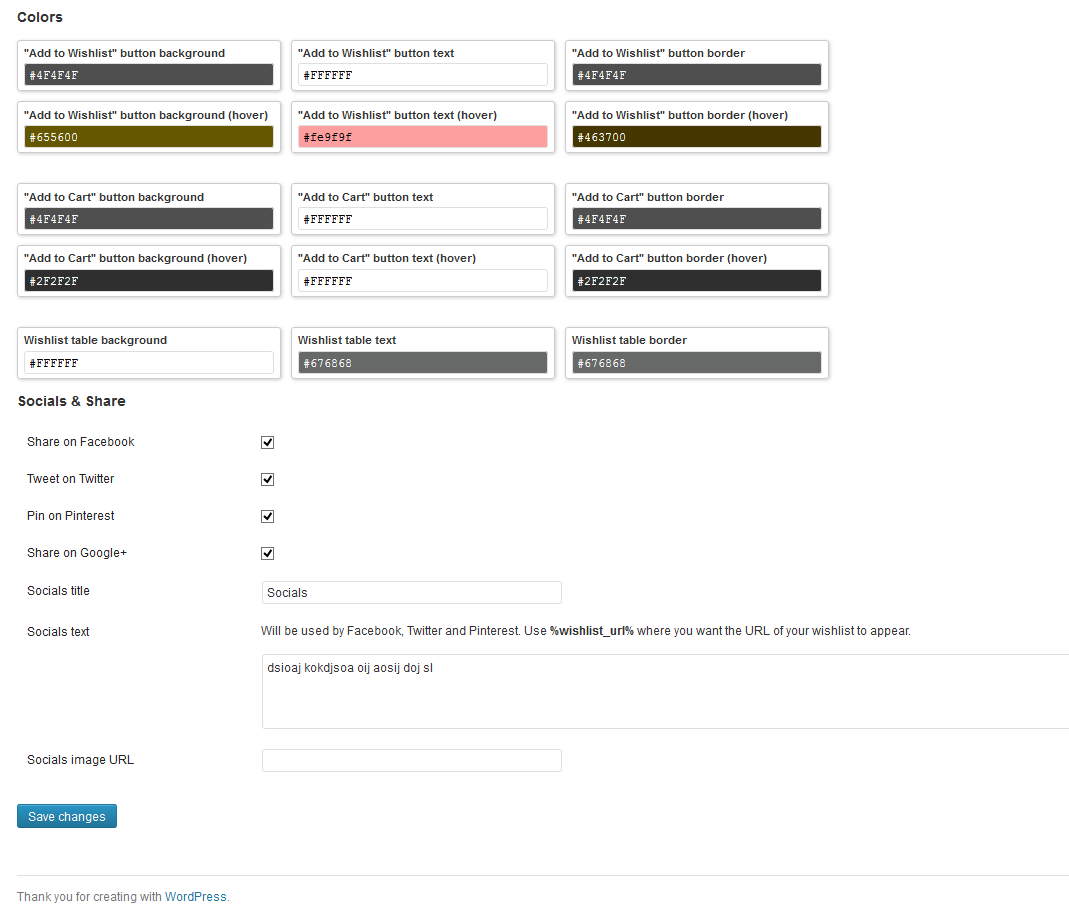Edit Add to Wishlist button text color
This screenshot has width=1069, height=905.
(422, 75)
